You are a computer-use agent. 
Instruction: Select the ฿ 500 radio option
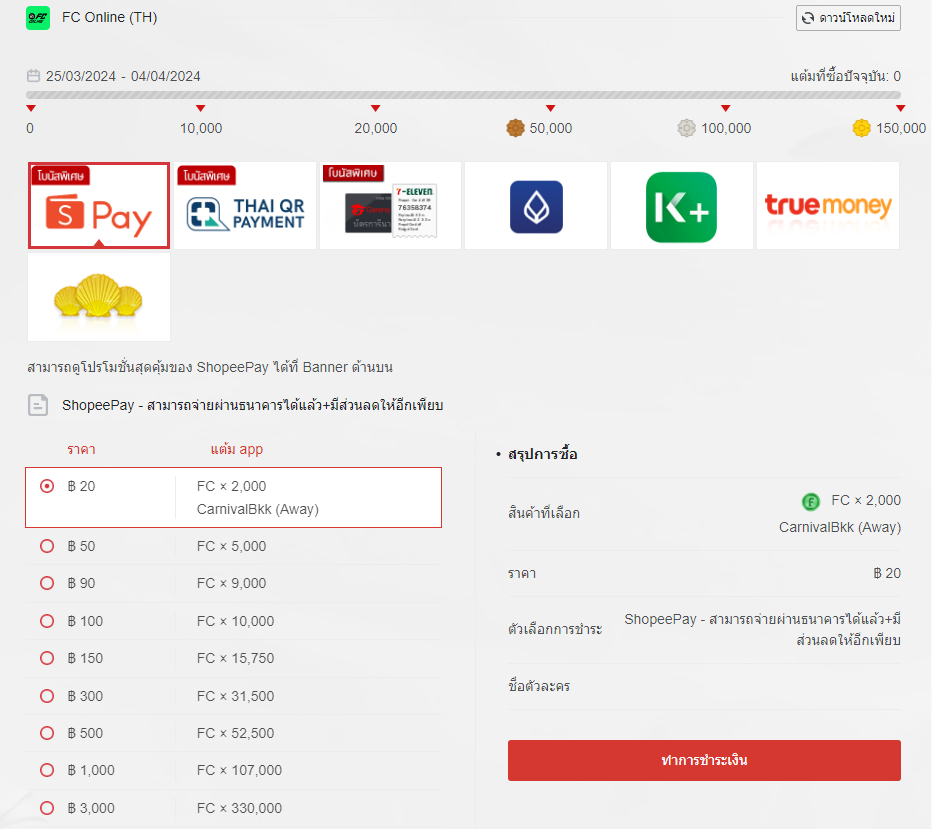47,733
